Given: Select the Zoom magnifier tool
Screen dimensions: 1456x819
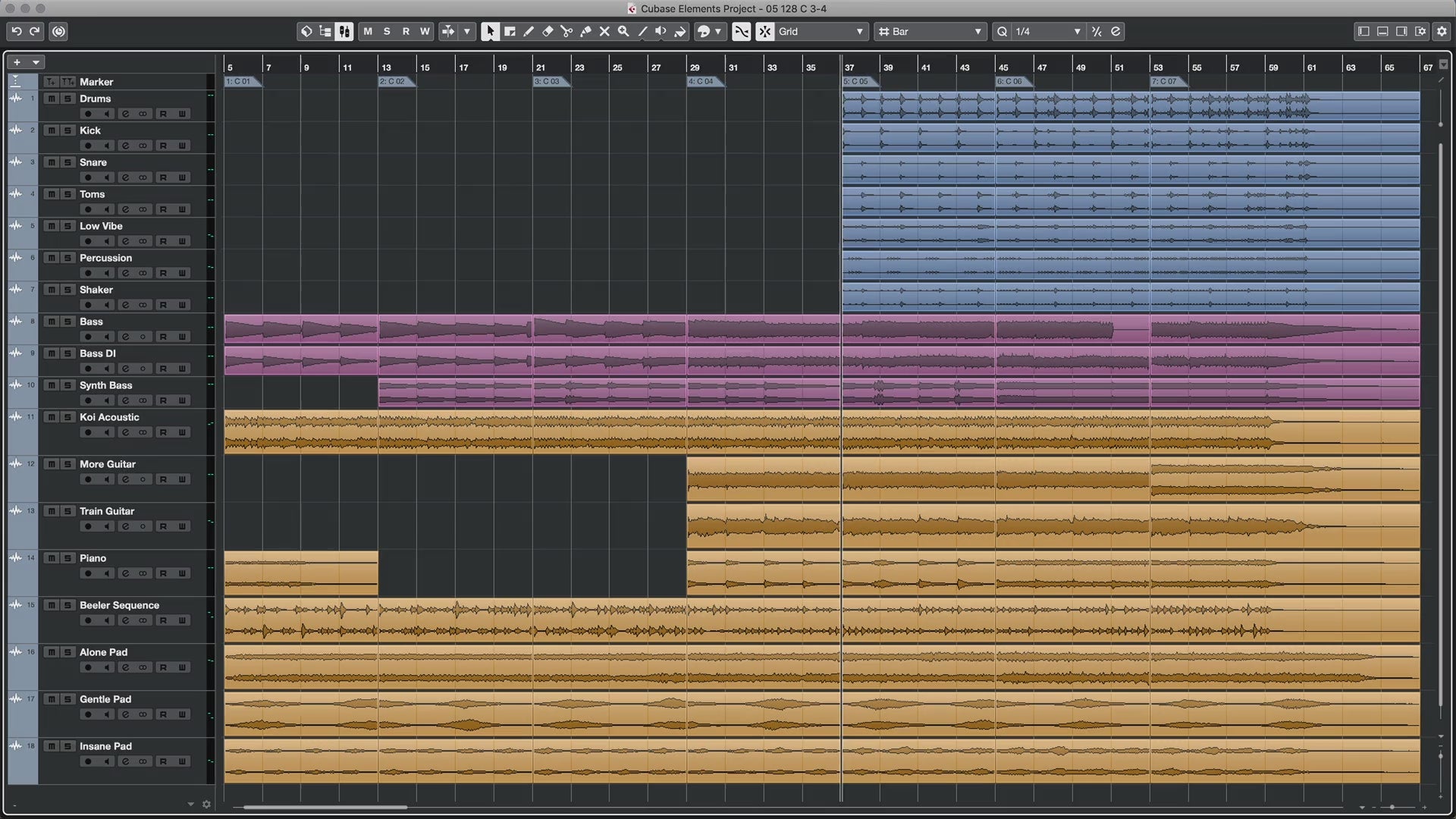Looking at the screenshot, I should coord(623,31).
